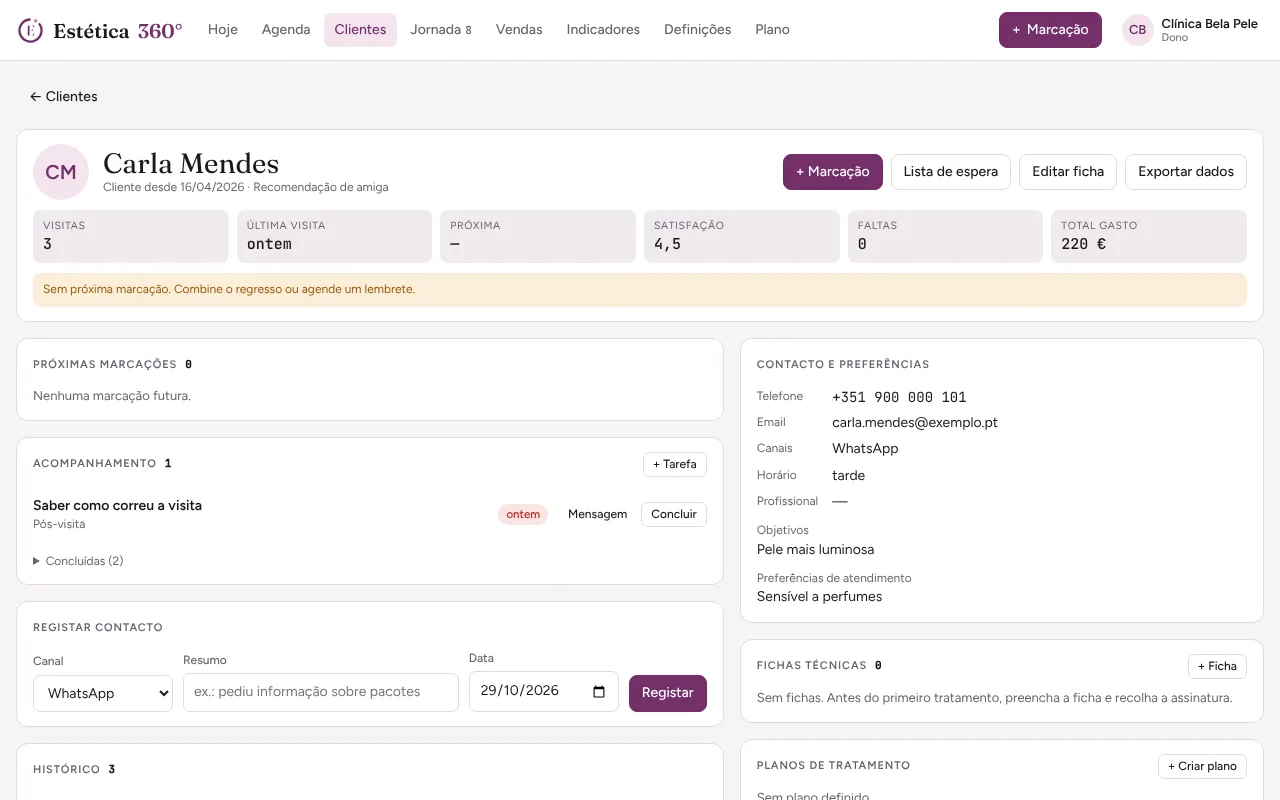Click the phone number +351 900 000 101
This screenshot has width=1280, height=800.
pos(899,397)
